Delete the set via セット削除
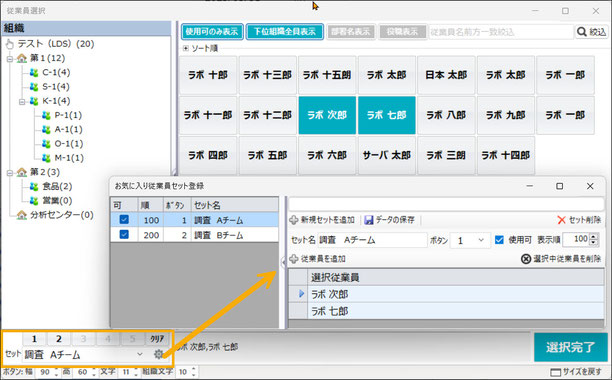The width and height of the screenshot is (612, 380). click(579, 220)
